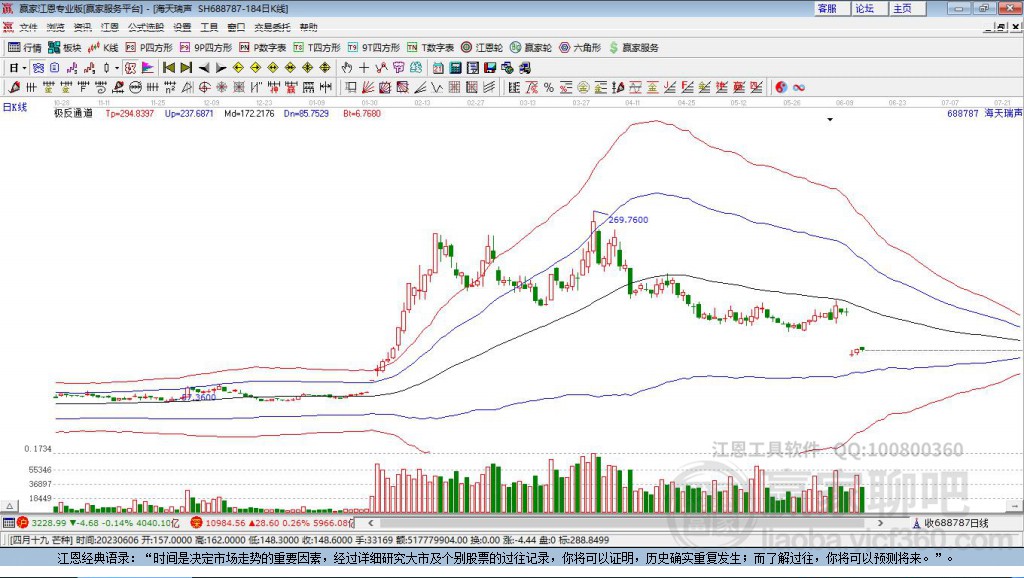The height and width of the screenshot is (578, 1024).
Task: Open 赢家服务 with the dollar icon
Action: (633, 48)
